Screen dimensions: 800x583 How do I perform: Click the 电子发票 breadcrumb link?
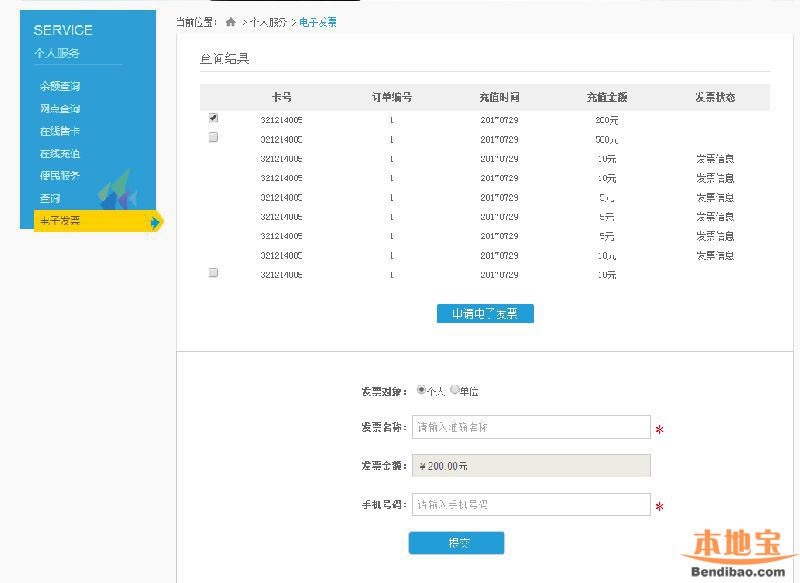[320, 19]
